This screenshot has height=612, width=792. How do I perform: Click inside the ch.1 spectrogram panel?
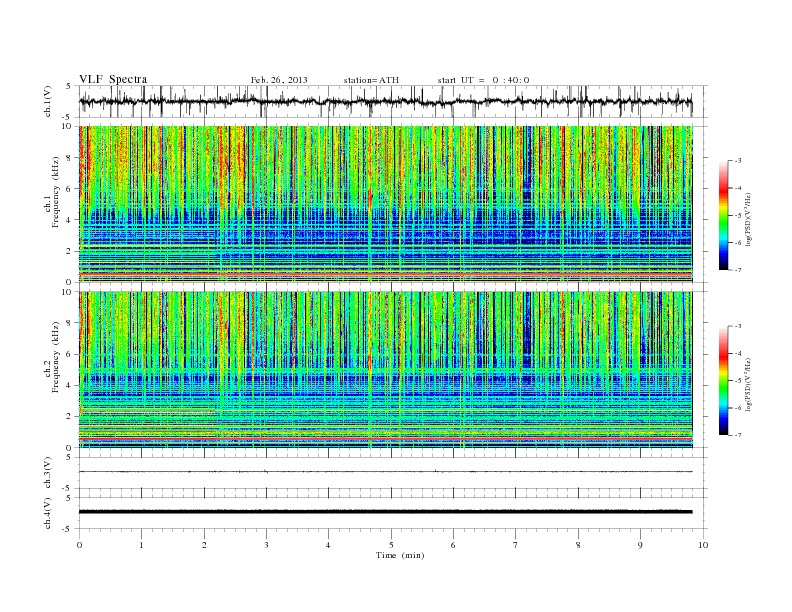click(x=386, y=204)
